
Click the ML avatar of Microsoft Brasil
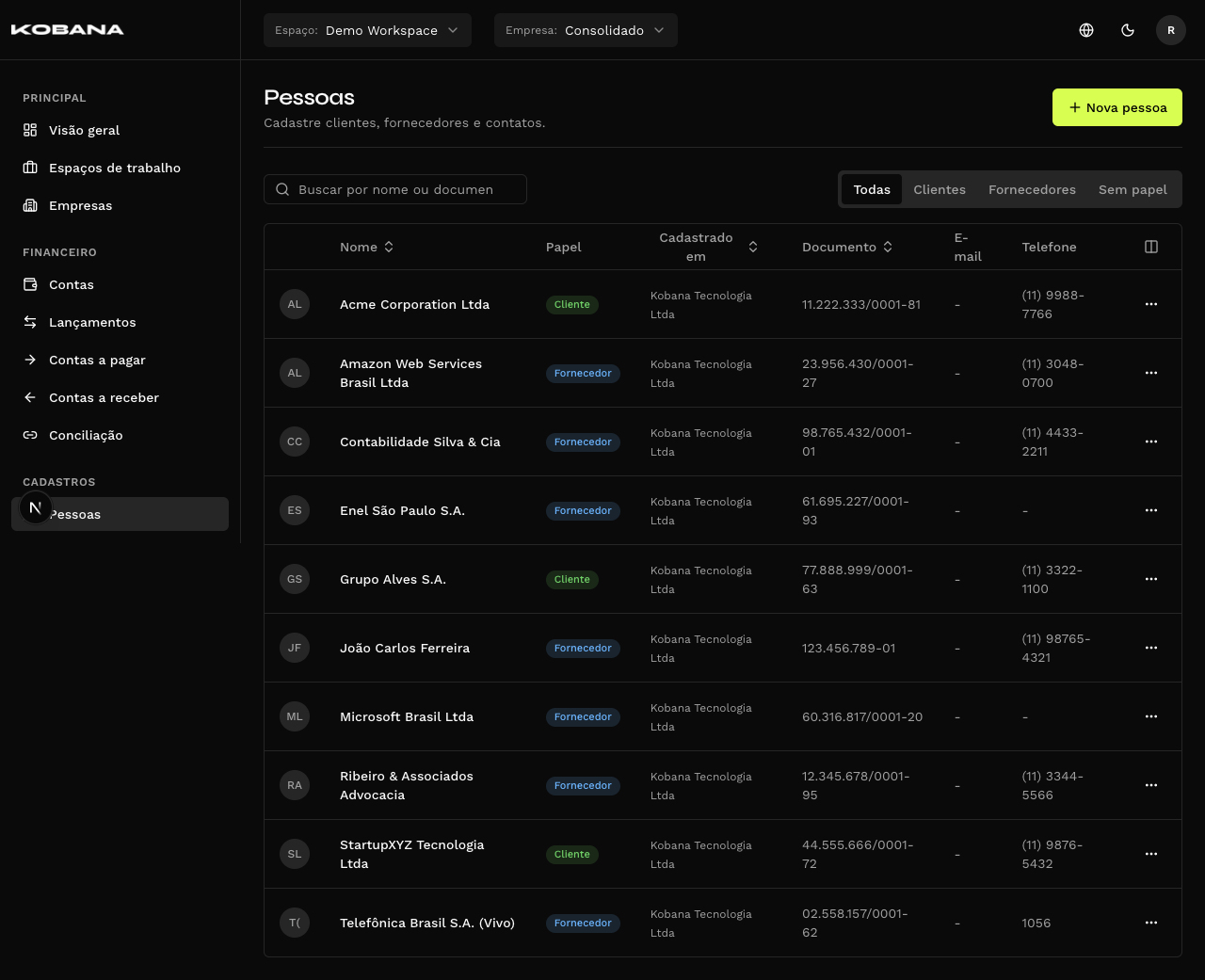295,716
